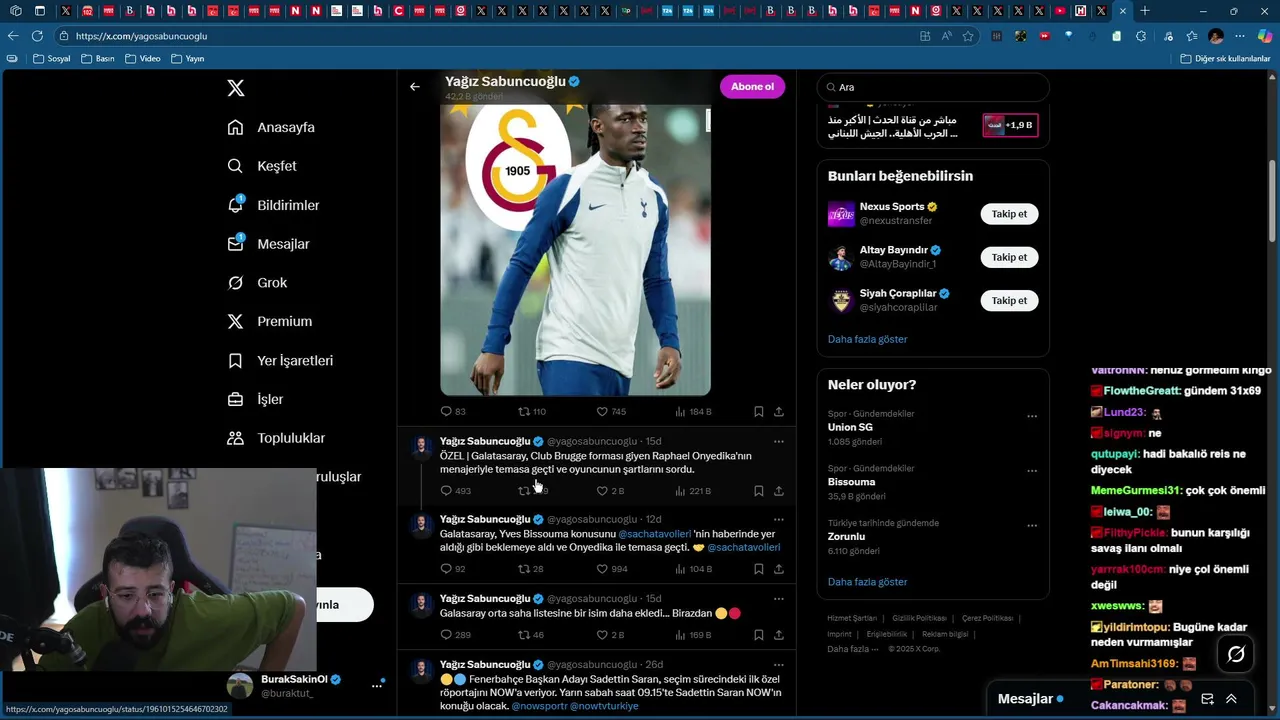Image resolution: width=1280 pixels, height=720 pixels.
Task: Open more options on Raphael Onyedika post
Action: coord(779,441)
